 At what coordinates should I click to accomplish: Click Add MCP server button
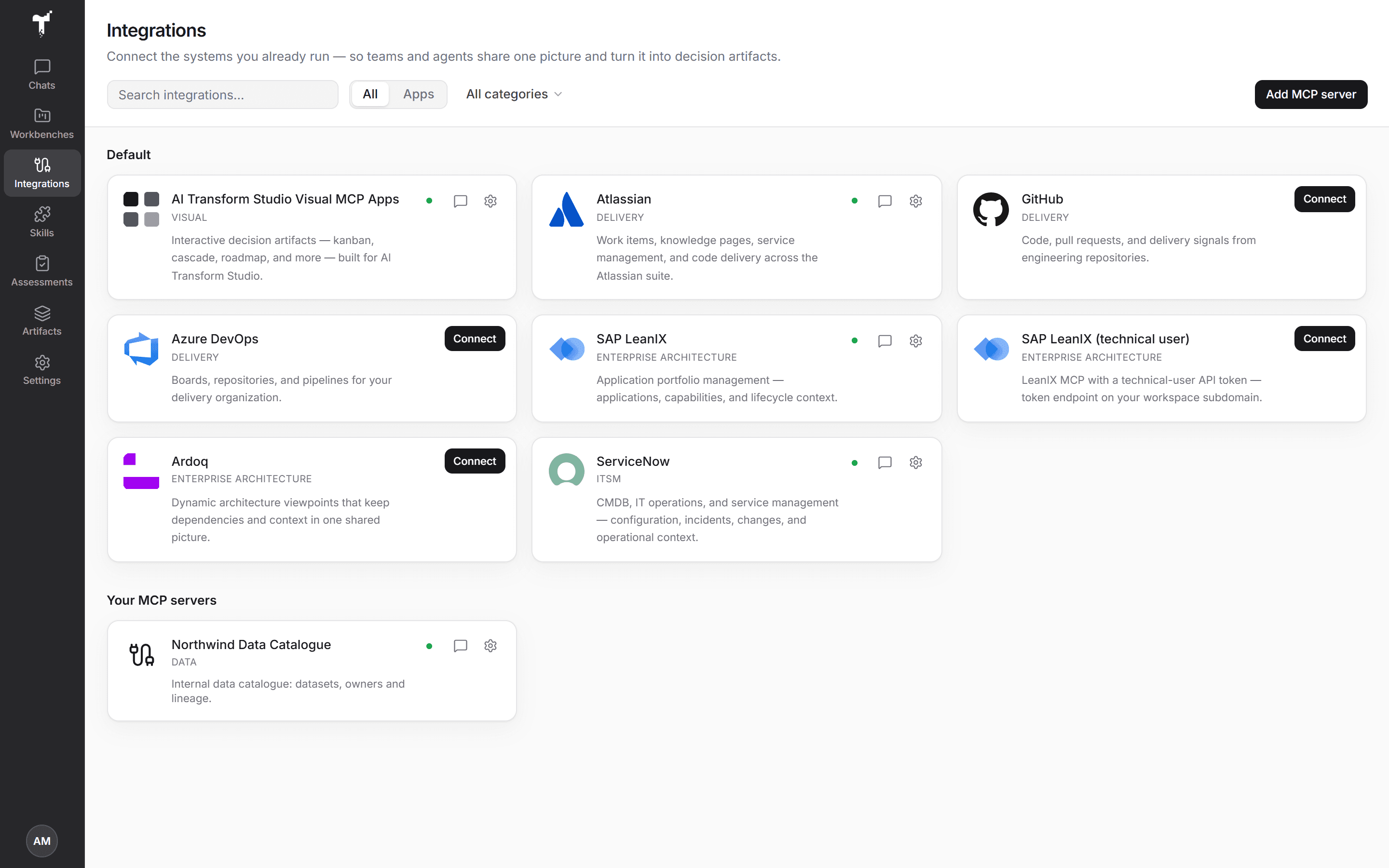pos(1311,94)
